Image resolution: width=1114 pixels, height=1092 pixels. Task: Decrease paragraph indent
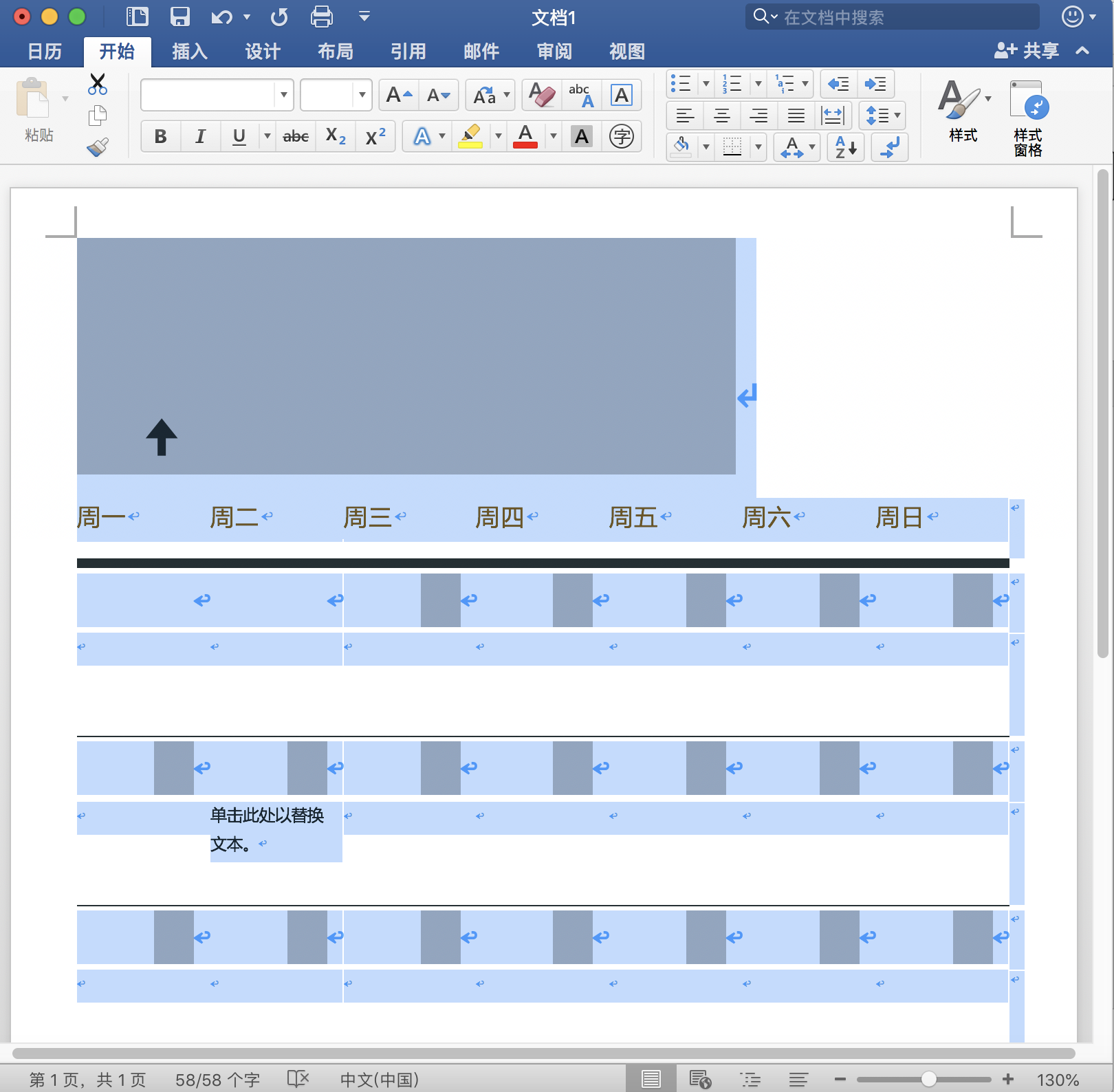[x=838, y=84]
